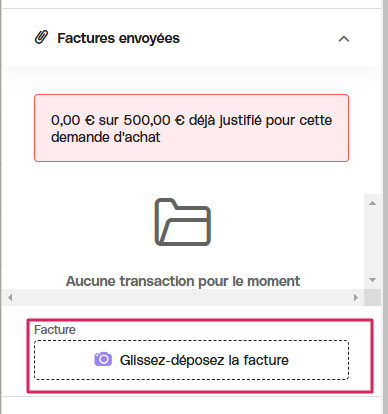
Task: Click the red justification alert box
Action: [x=191, y=128]
